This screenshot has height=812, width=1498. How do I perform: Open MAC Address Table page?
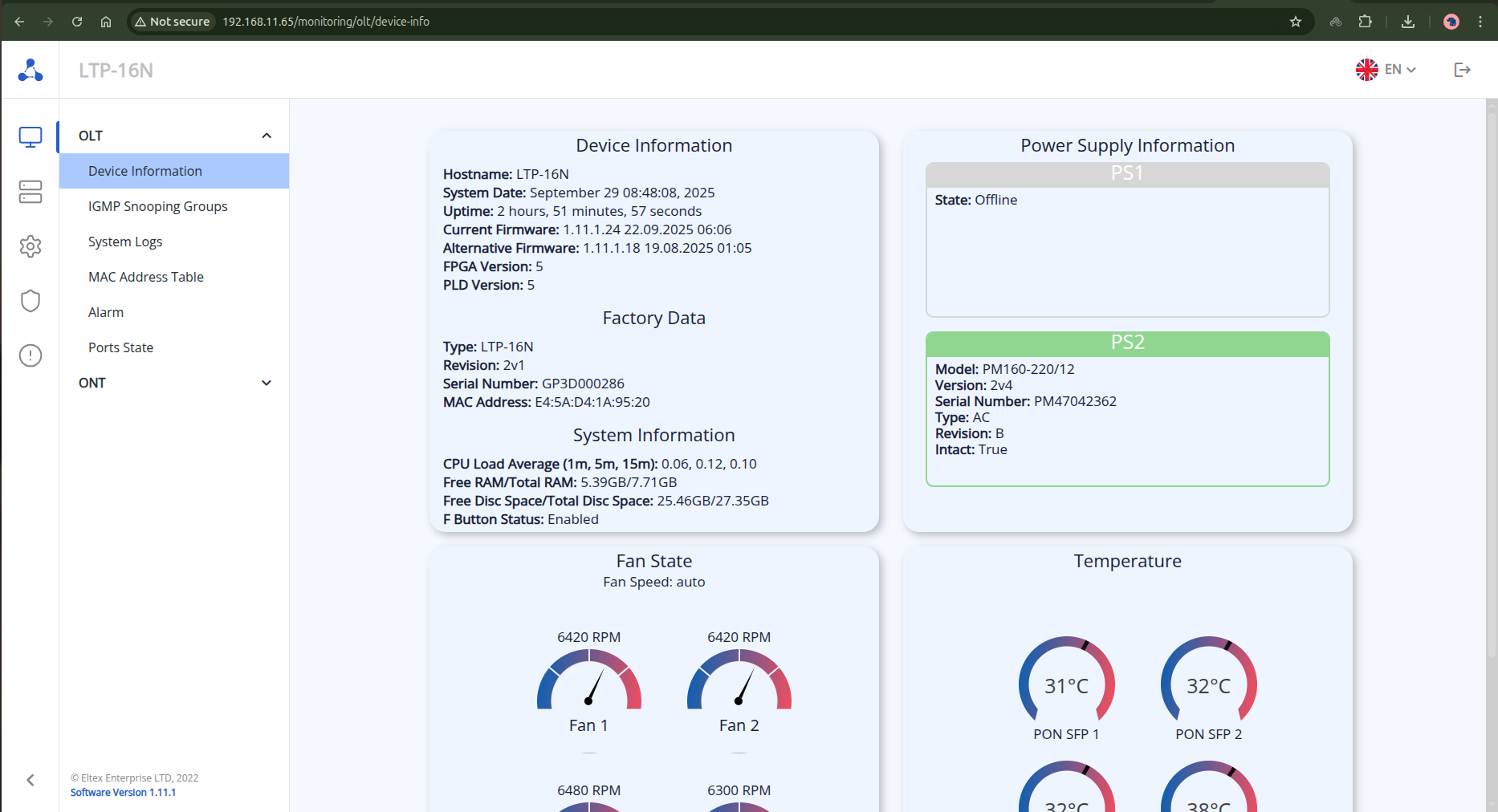(x=146, y=277)
